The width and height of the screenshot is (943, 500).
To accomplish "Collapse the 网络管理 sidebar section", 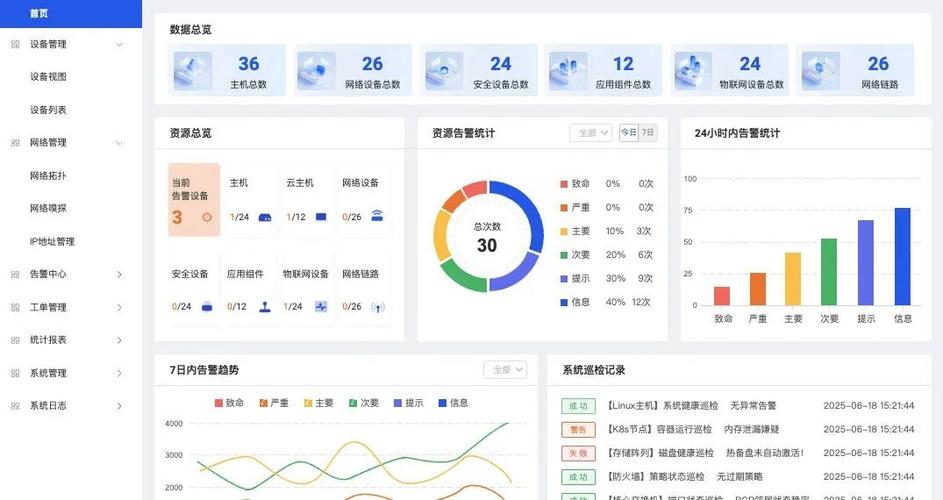I will (119, 143).
